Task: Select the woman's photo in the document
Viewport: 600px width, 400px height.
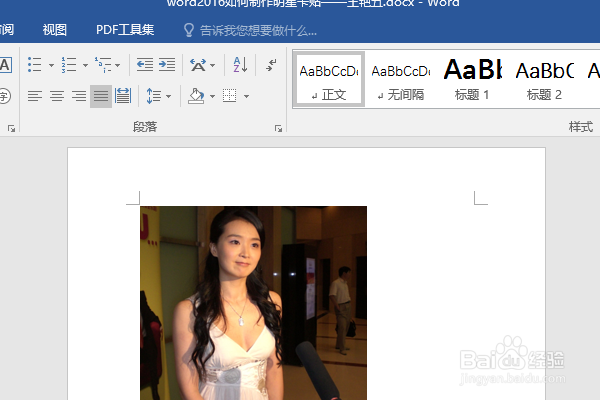Action: coord(253,303)
